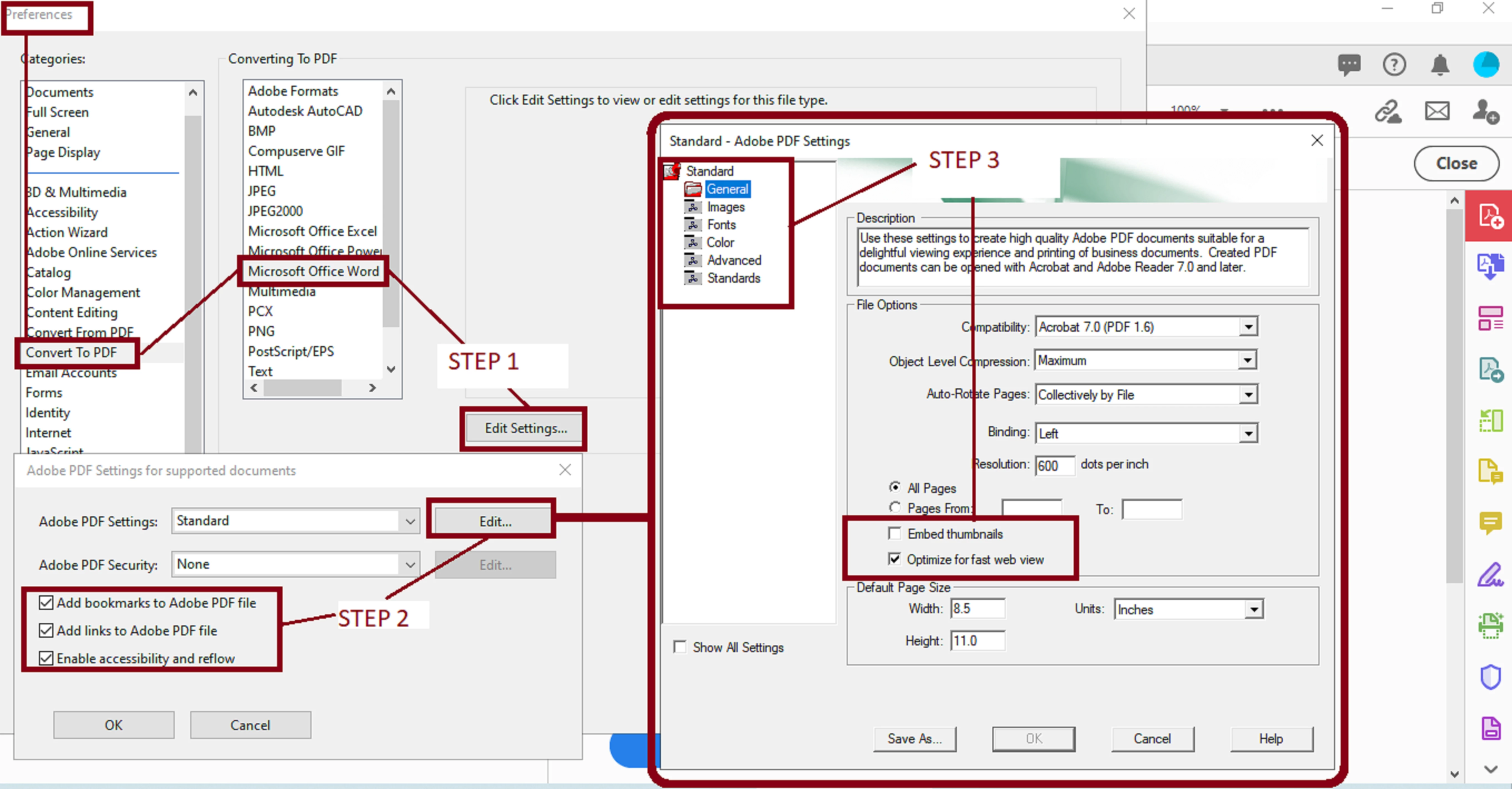Click the share link icon
The width and height of the screenshot is (1512, 789).
(x=1388, y=111)
